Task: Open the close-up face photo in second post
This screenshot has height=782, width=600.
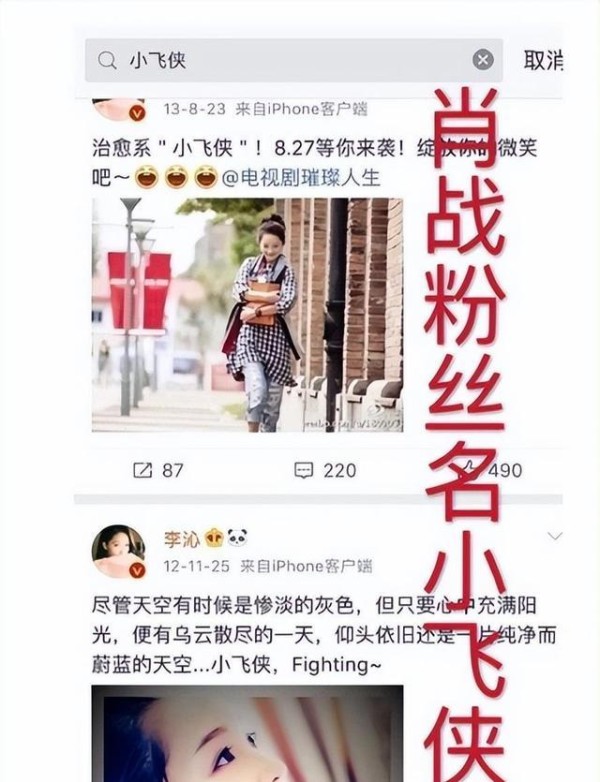Action: (247, 733)
